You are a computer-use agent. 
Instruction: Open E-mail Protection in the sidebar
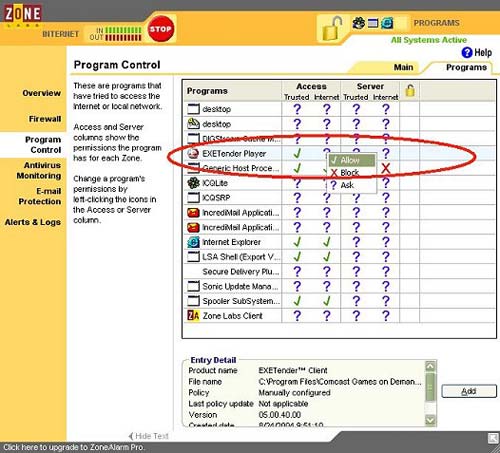[40, 196]
